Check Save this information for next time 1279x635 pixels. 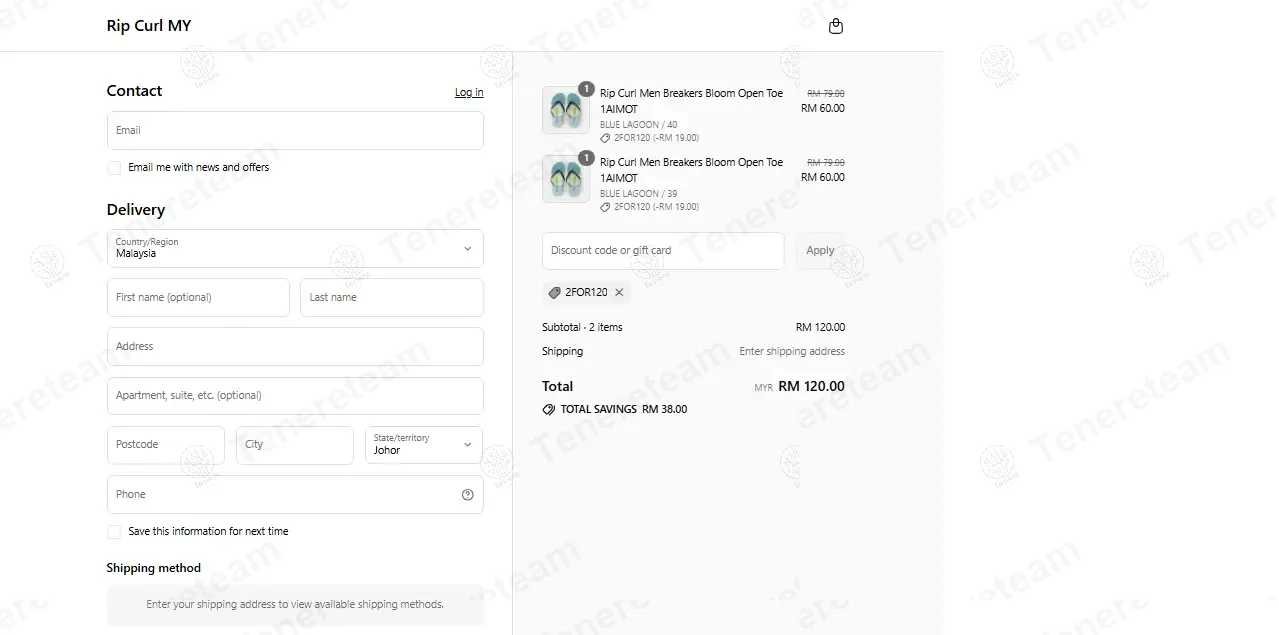114,532
